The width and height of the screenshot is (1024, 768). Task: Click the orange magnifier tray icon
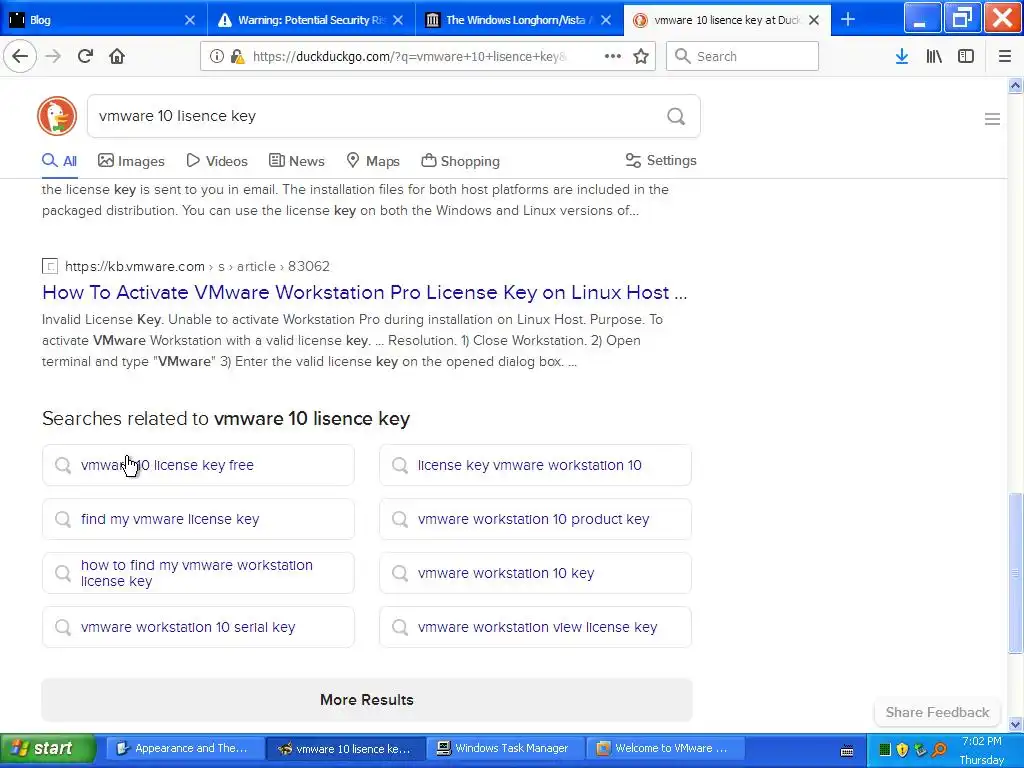[939, 750]
